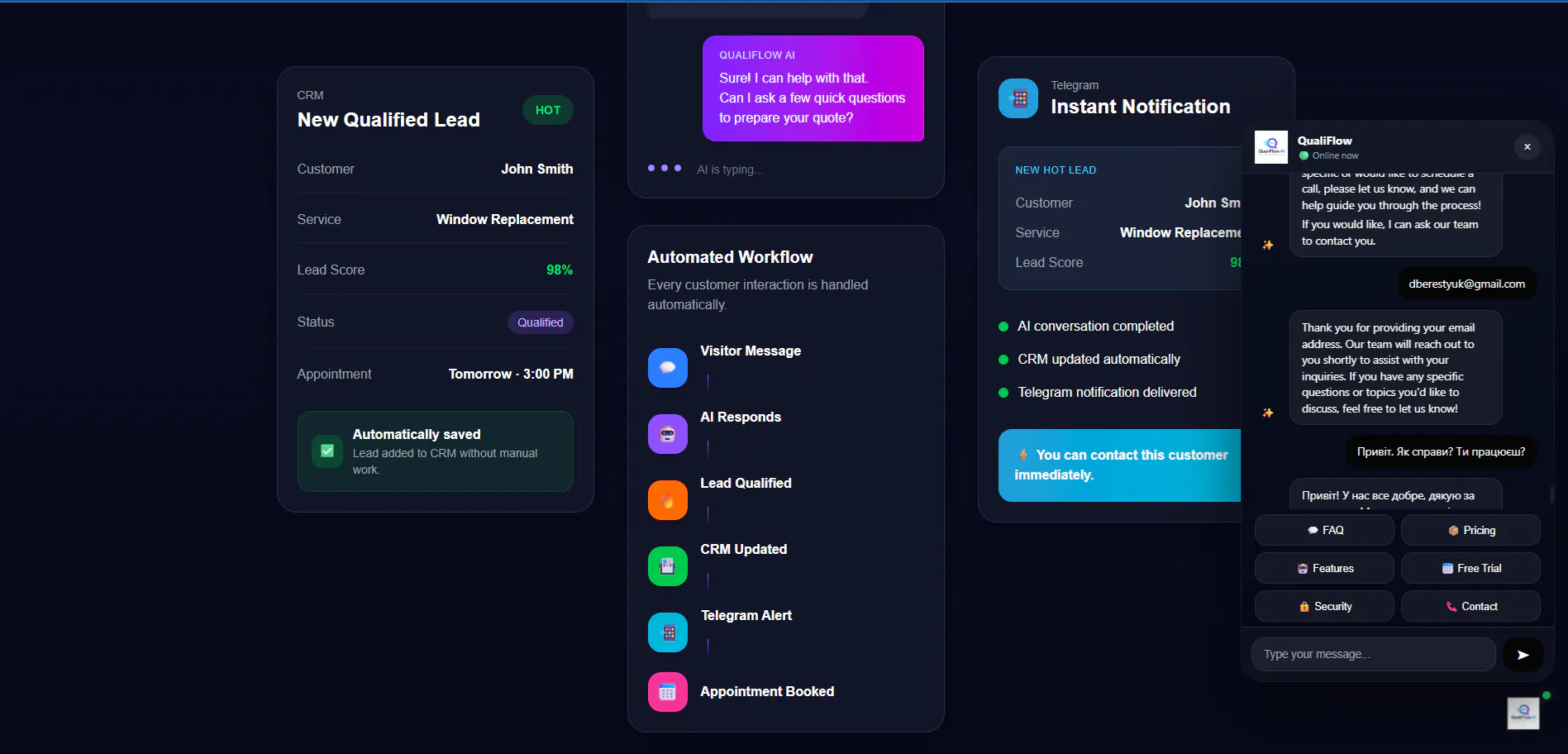Viewport: 1568px width, 754px height.
Task: Click the green checkmark icon in Automatically saved
Action: [x=327, y=451]
